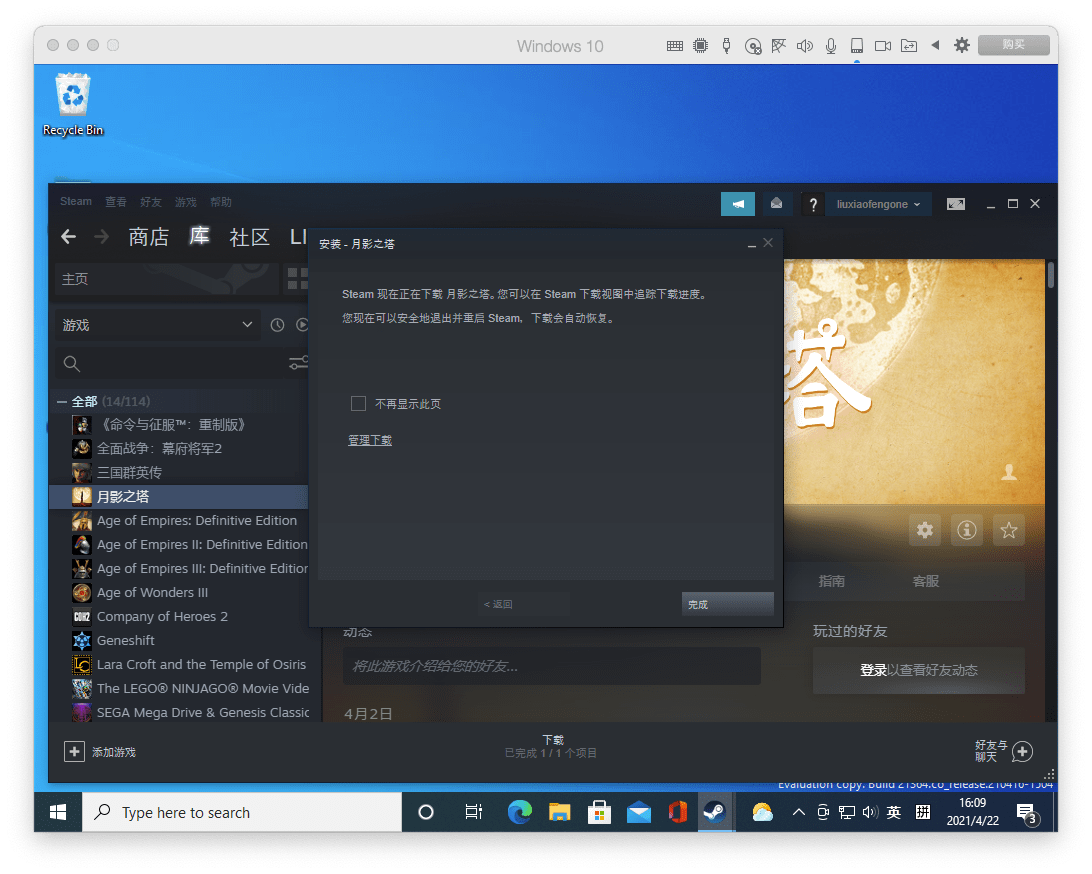Click the 将此游戏介绍给您的好友 input box

tap(552, 666)
